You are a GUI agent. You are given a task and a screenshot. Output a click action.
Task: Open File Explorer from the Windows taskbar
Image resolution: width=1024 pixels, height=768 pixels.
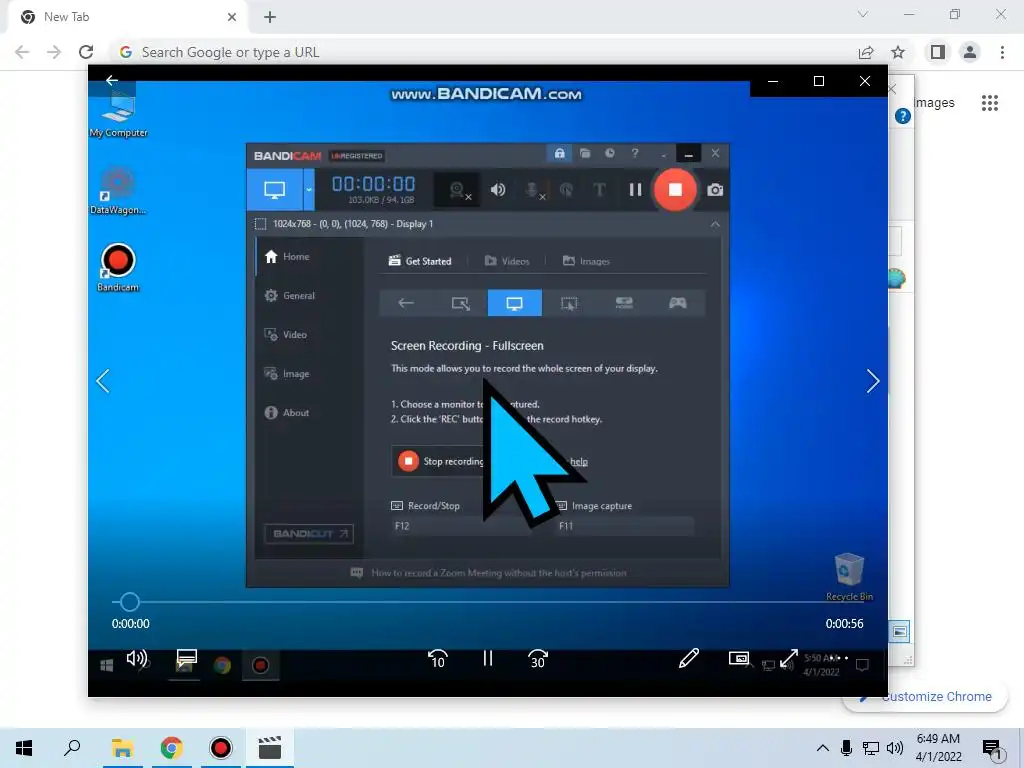pos(122,748)
